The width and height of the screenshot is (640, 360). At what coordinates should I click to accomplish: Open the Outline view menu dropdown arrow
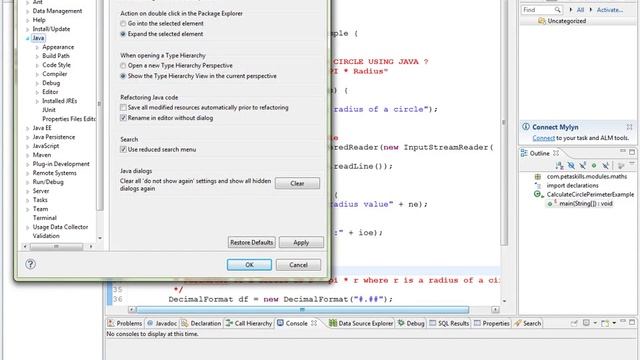click(632, 164)
